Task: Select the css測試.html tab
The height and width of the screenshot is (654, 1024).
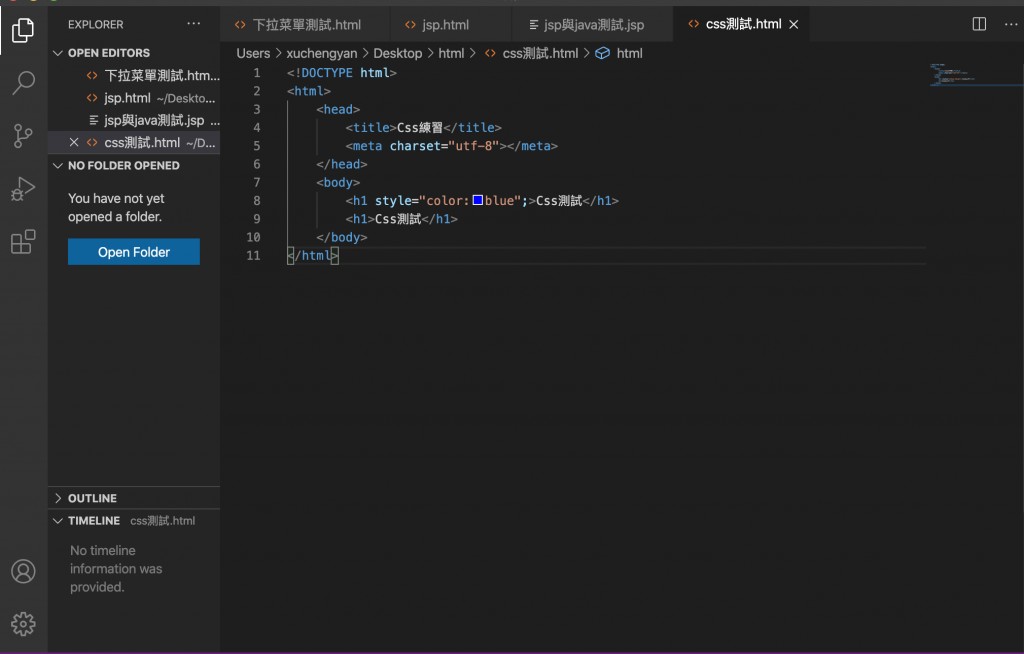Action: [743, 24]
